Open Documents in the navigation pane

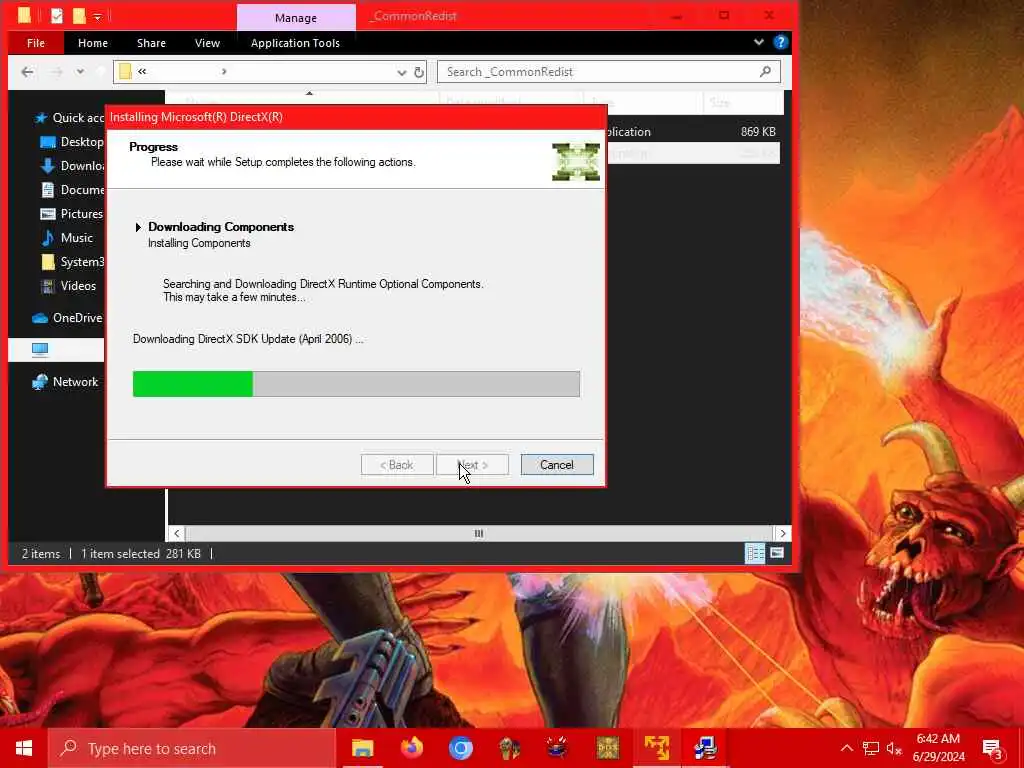72,190
